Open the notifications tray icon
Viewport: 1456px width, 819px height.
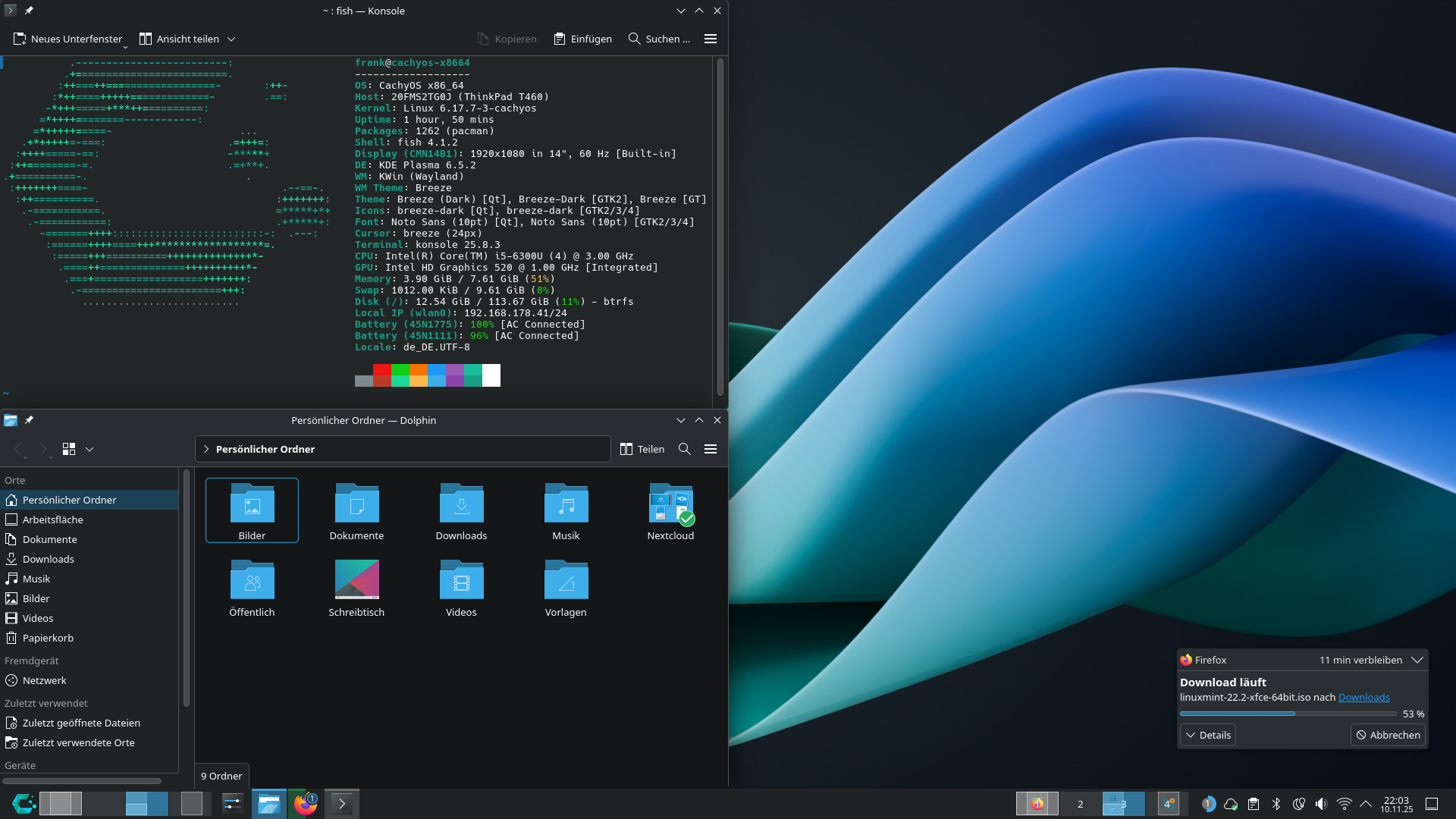pos(1209,804)
